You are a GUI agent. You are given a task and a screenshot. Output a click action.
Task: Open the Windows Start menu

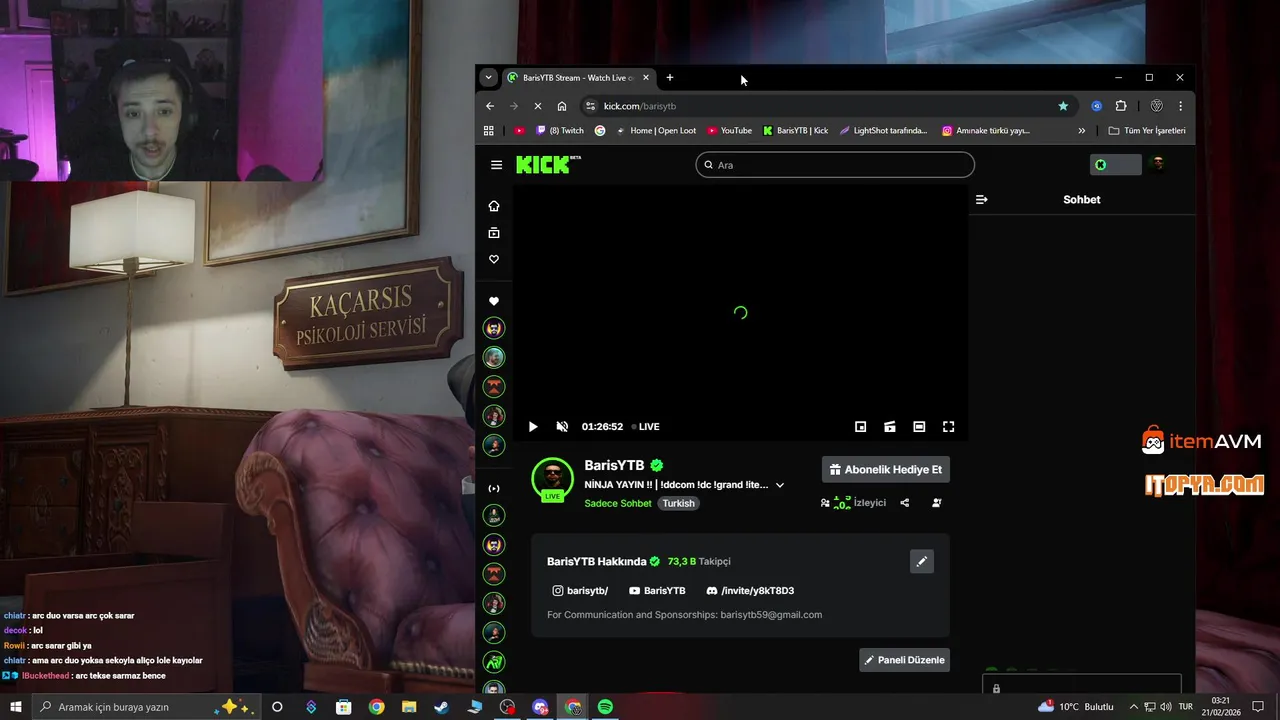pyautogui.click(x=16, y=706)
